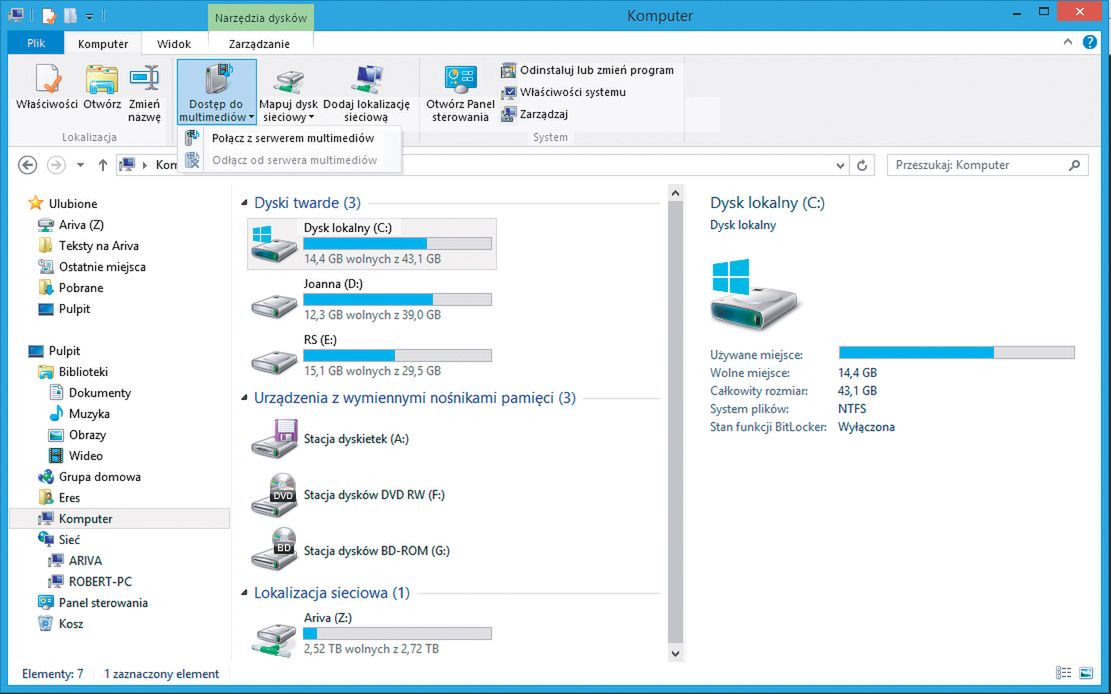Open the address bar history dropdown

point(840,166)
